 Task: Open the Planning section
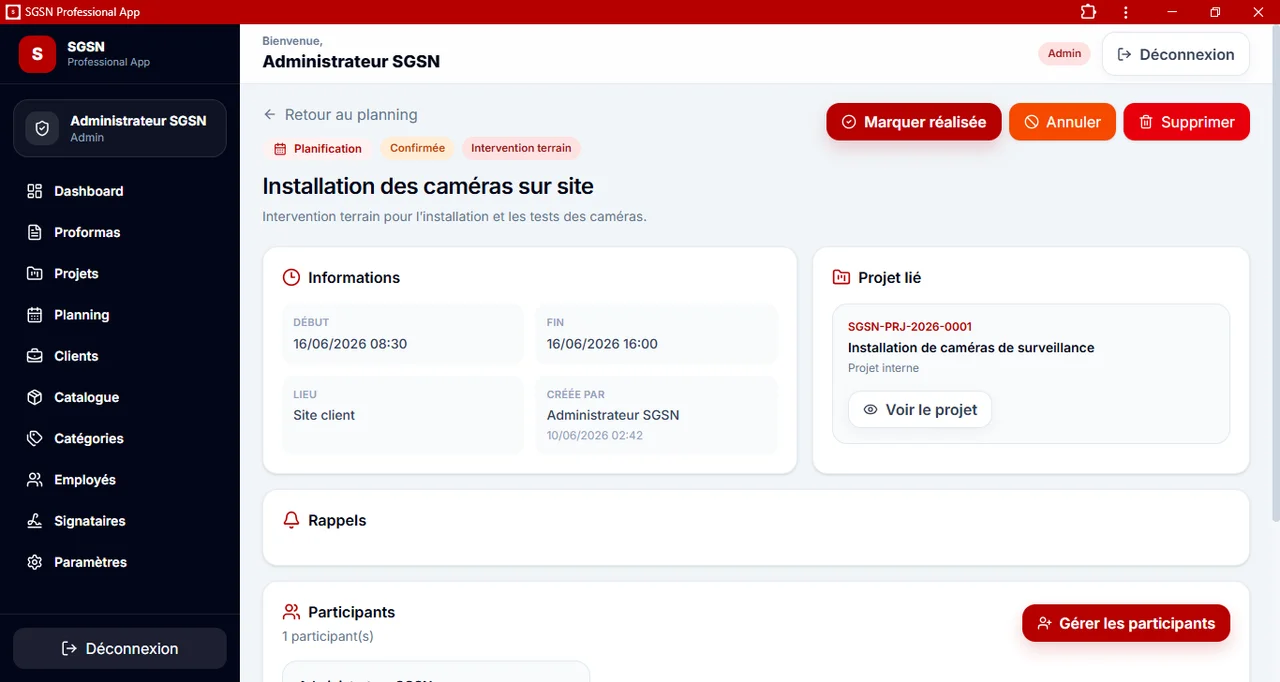pyautogui.click(x=120, y=315)
